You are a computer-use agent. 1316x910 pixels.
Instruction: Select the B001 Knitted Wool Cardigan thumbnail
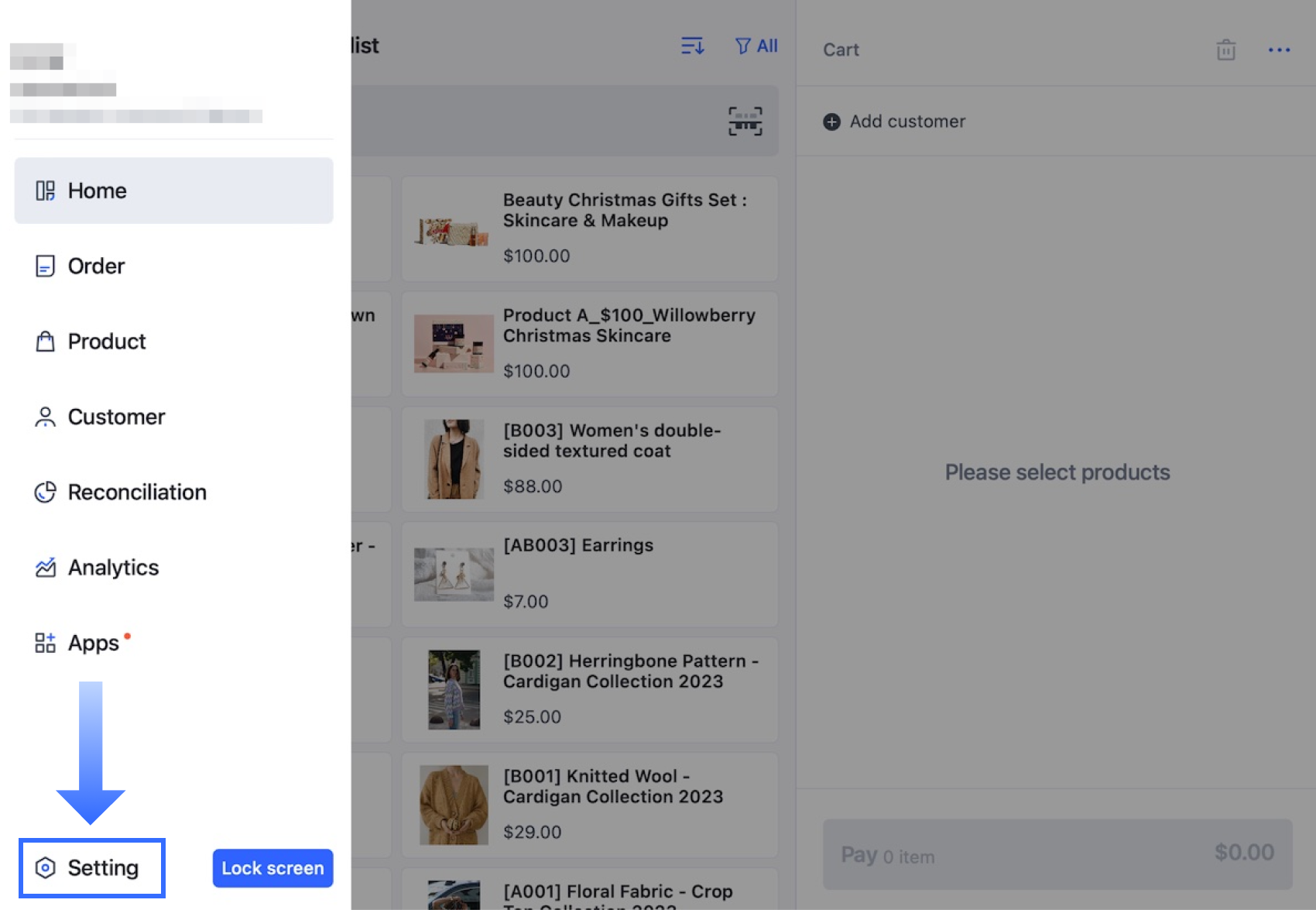click(454, 805)
